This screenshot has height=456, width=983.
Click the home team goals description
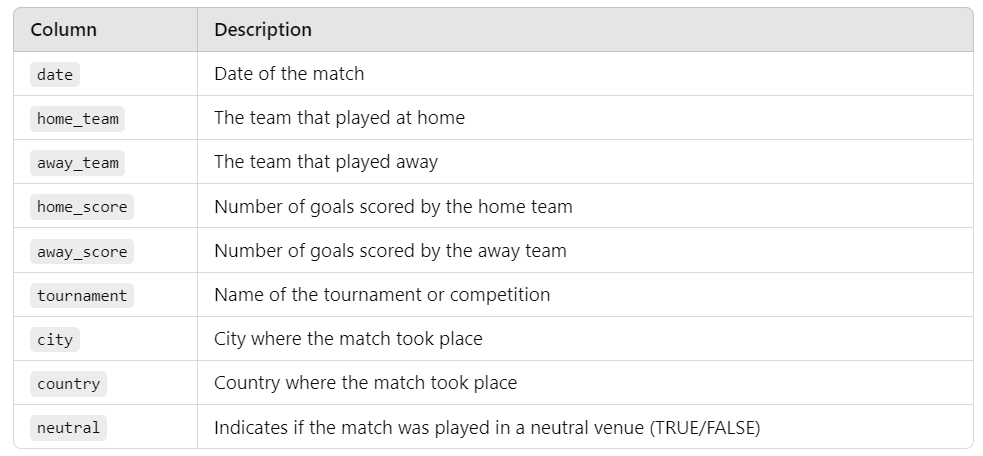[393, 206]
